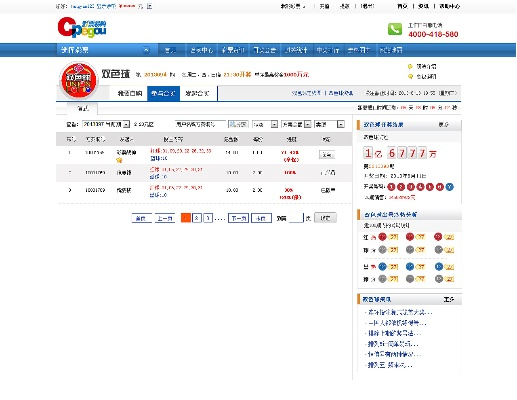Open the last news link in the 双色球资讯 list

389,365
